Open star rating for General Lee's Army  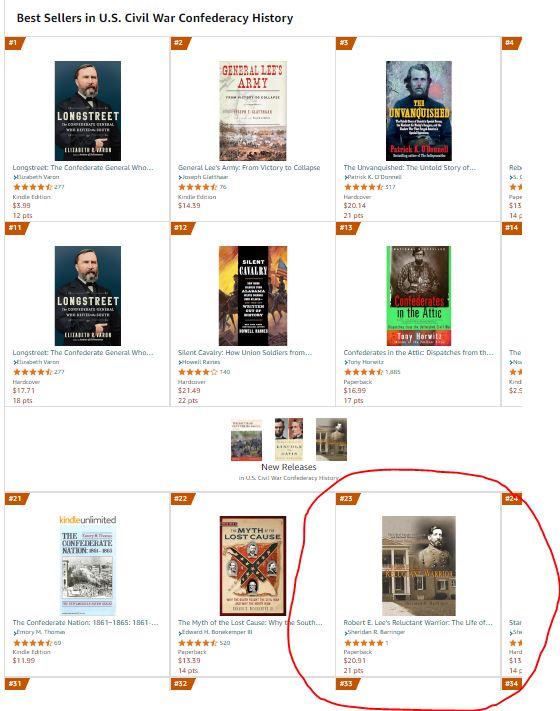tap(198, 187)
